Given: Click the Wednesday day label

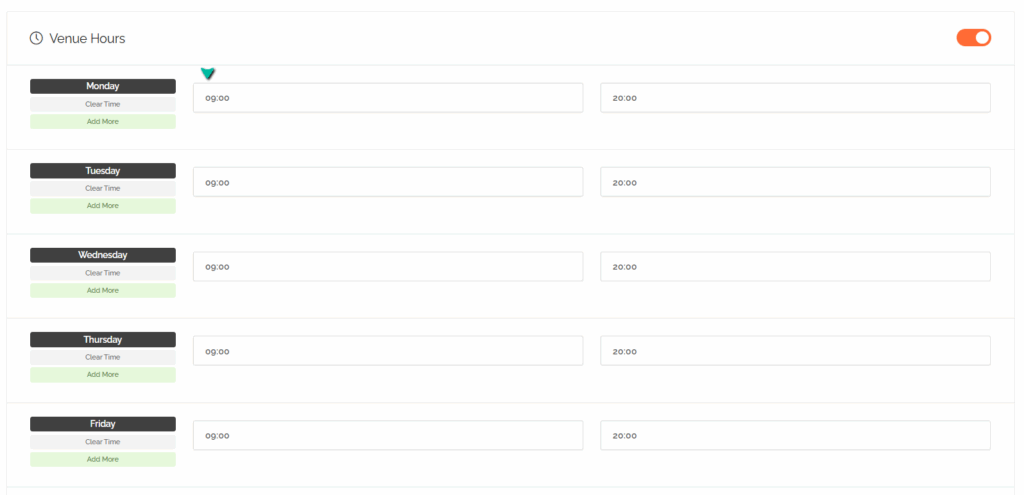Looking at the screenshot, I should [x=102, y=255].
